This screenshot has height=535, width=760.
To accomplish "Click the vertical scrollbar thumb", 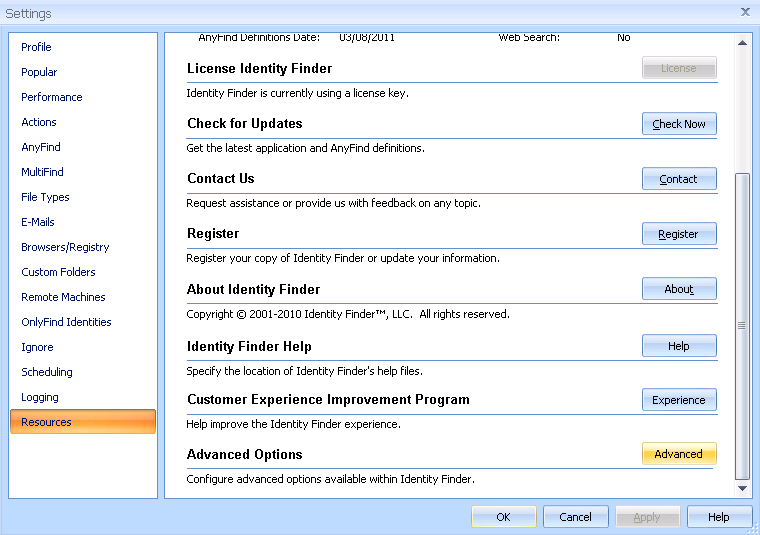I will [x=742, y=326].
